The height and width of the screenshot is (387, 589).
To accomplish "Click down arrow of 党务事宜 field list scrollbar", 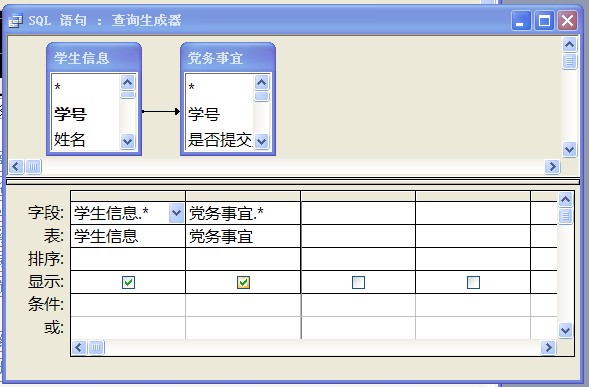I will 261,142.
